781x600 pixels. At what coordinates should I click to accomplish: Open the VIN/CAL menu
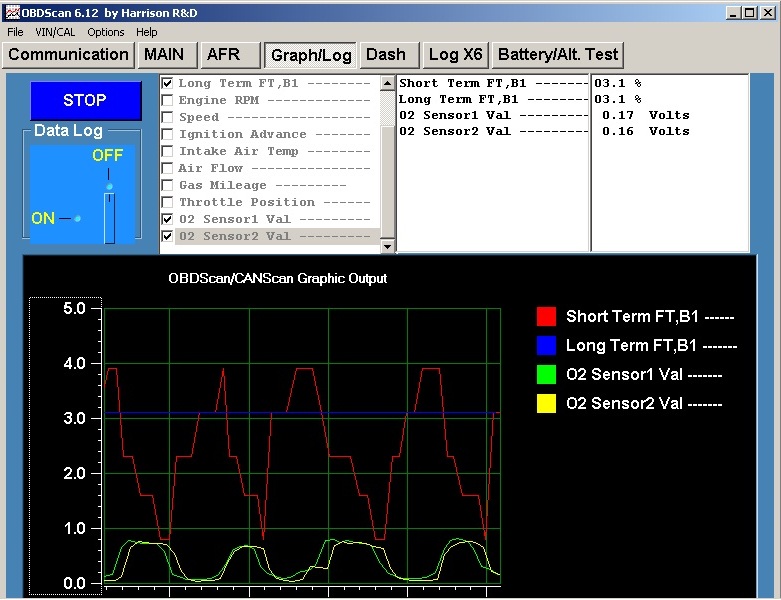55,32
